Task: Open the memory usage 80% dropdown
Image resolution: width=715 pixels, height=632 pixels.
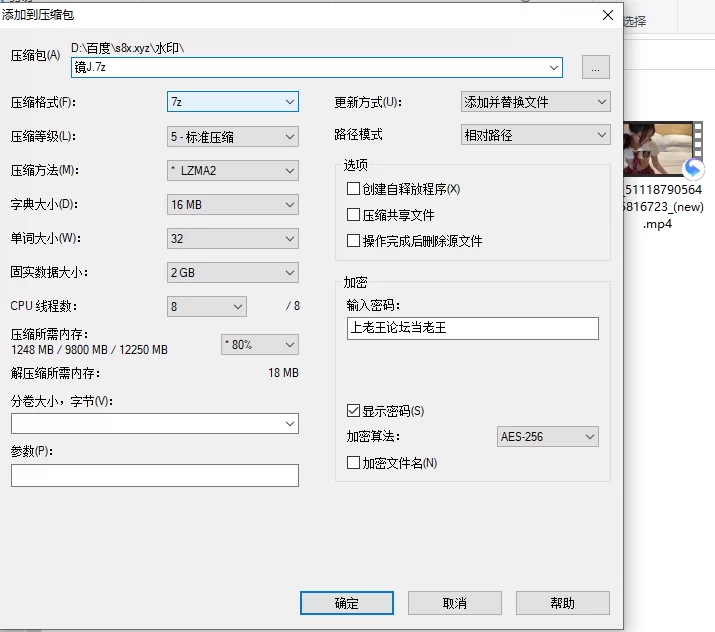Action: click(x=260, y=344)
